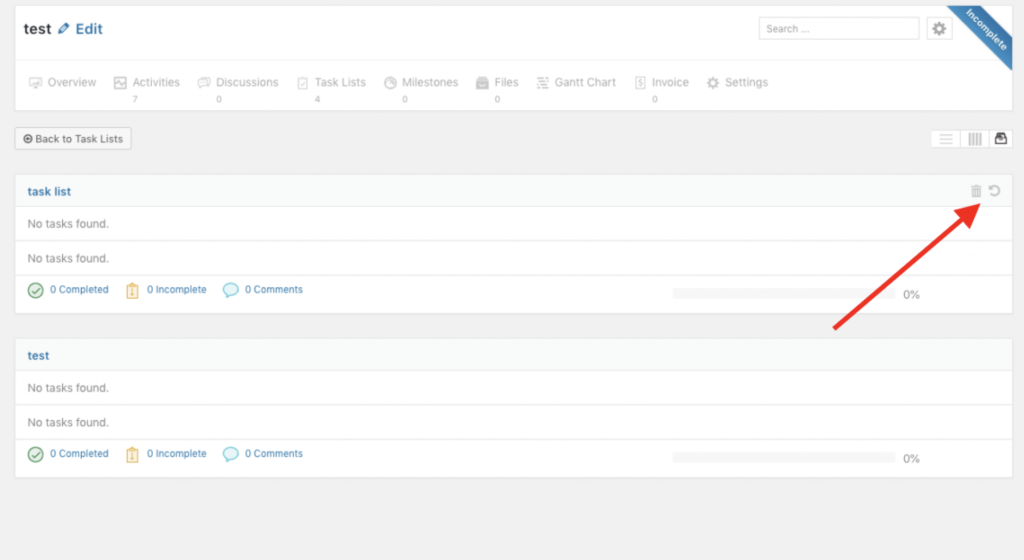This screenshot has height=560, width=1024.
Task: Click the progress bar of 'test' list
Action: (784, 458)
